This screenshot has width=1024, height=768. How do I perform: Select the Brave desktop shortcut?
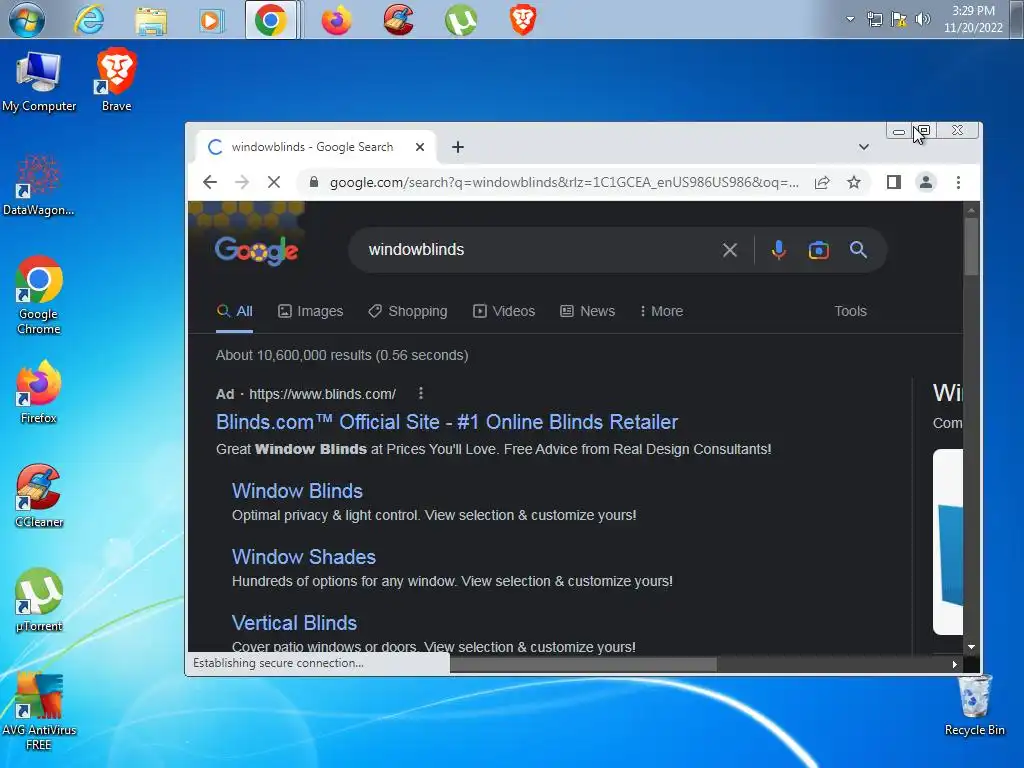point(116,80)
